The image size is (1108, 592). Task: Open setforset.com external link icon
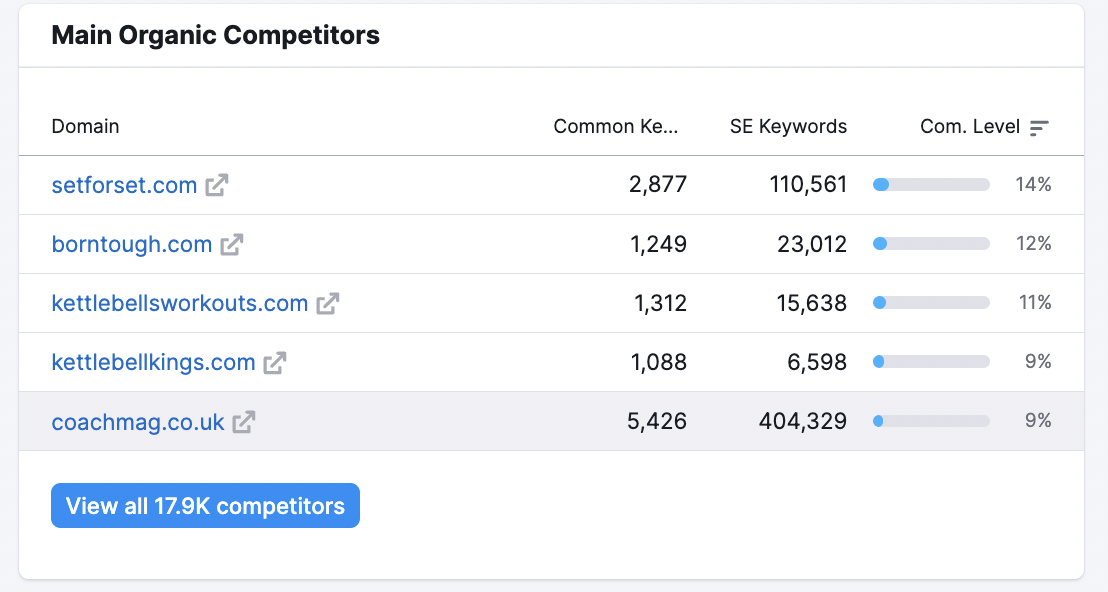[x=217, y=185]
